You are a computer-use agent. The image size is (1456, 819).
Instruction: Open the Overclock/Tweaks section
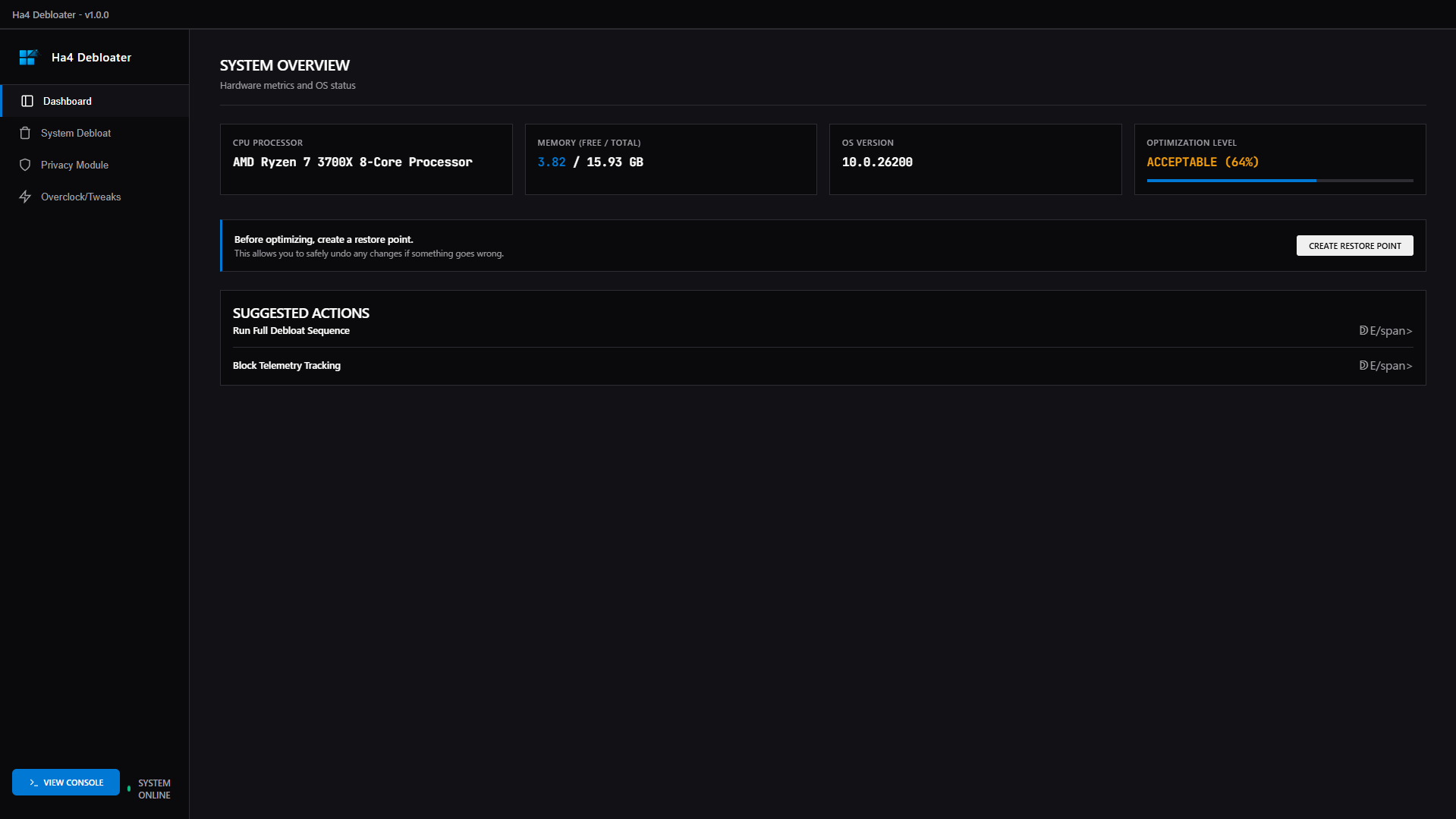[80, 197]
